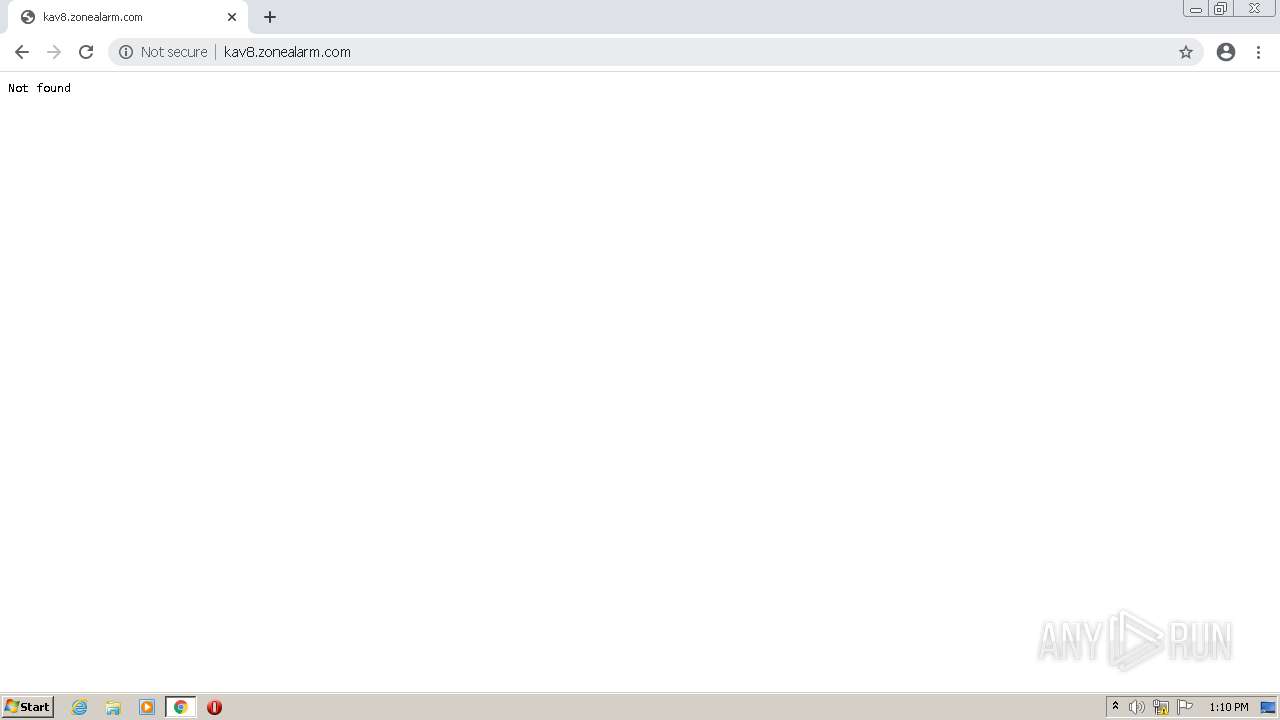Open the Chrome three-dot menu

pyautogui.click(x=1258, y=52)
